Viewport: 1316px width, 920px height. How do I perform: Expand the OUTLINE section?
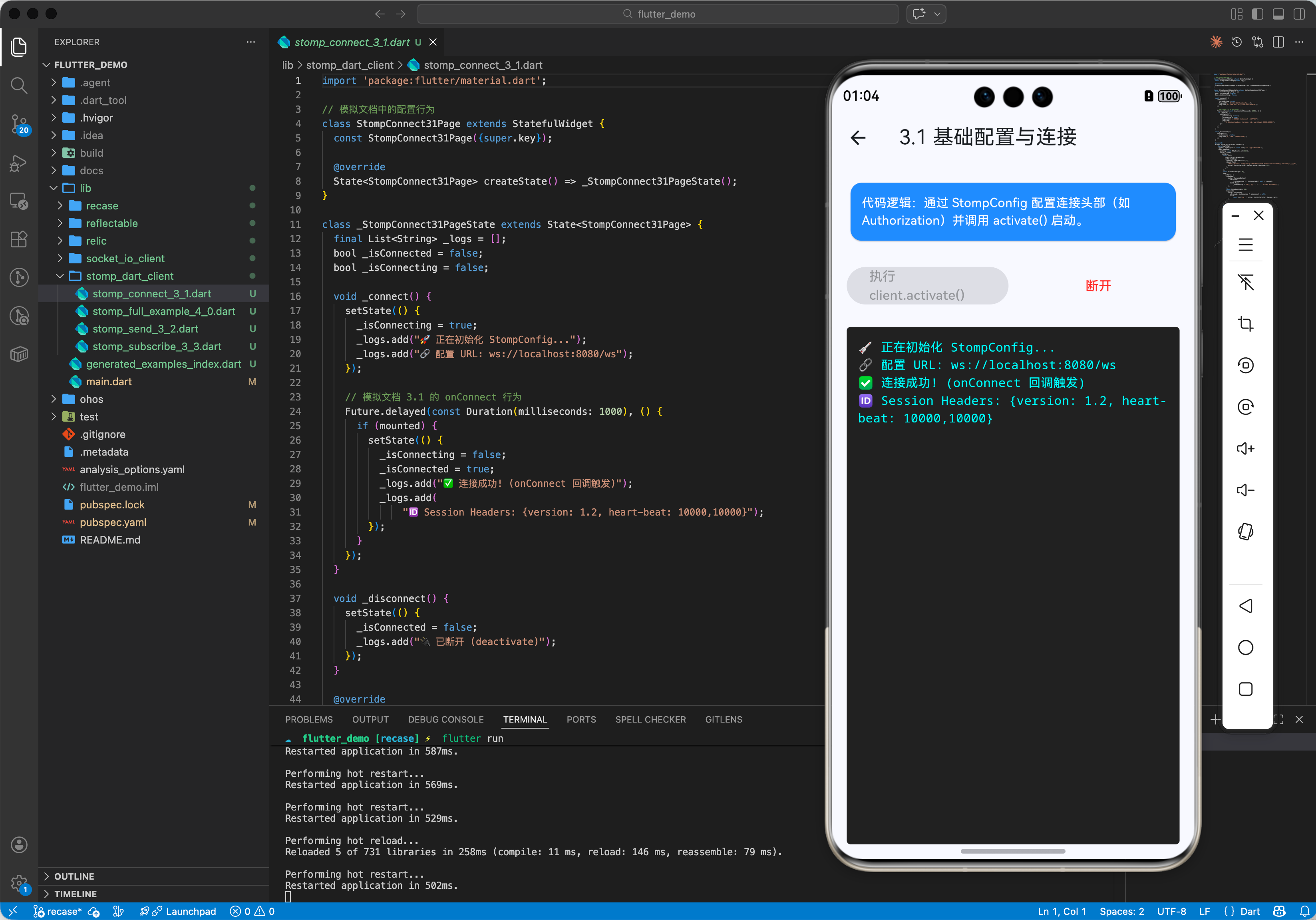(x=74, y=876)
